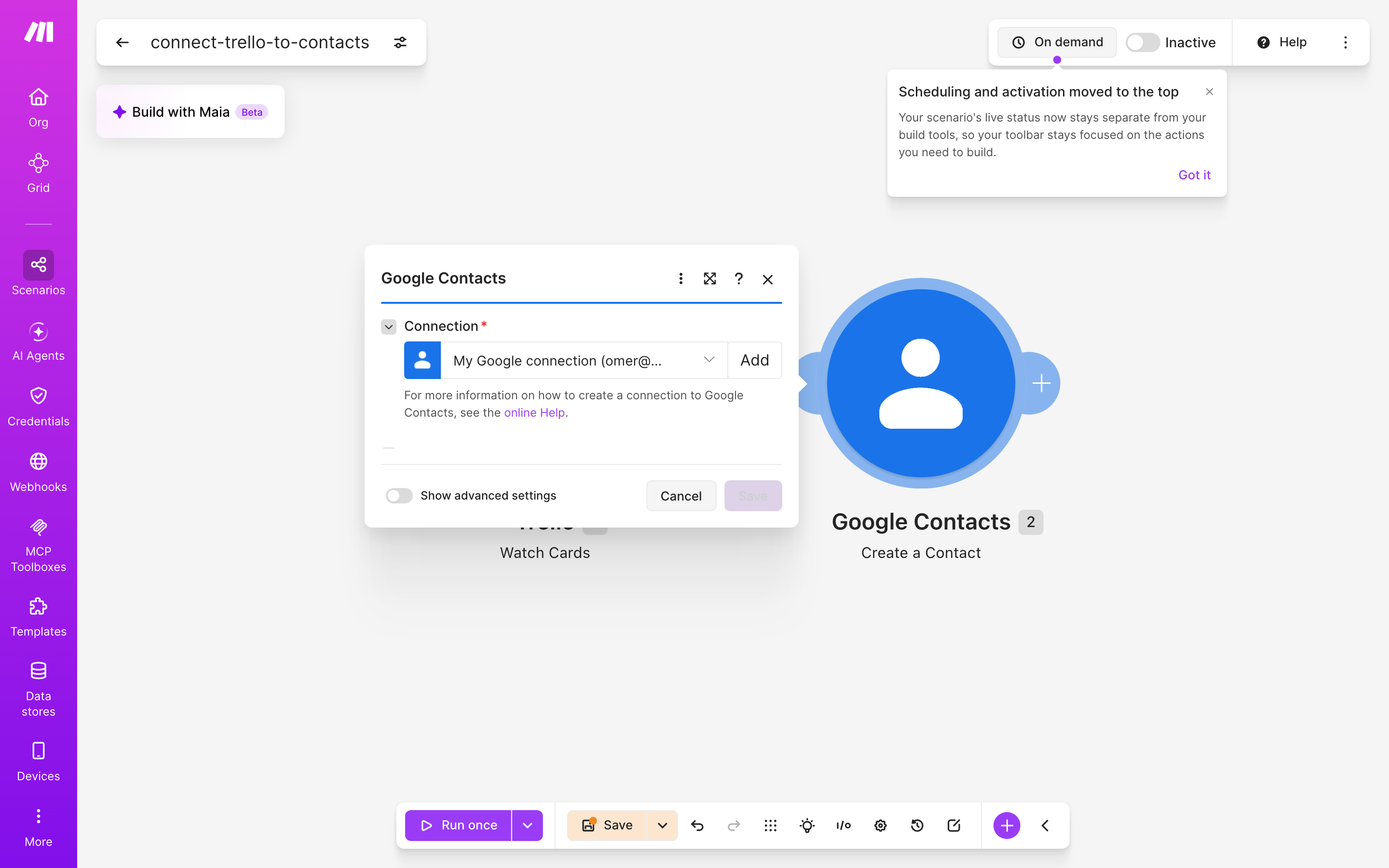This screenshot has height=868, width=1389.
Task: Expand the Google Contacts dialog to fullscreen
Action: [x=710, y=279]
